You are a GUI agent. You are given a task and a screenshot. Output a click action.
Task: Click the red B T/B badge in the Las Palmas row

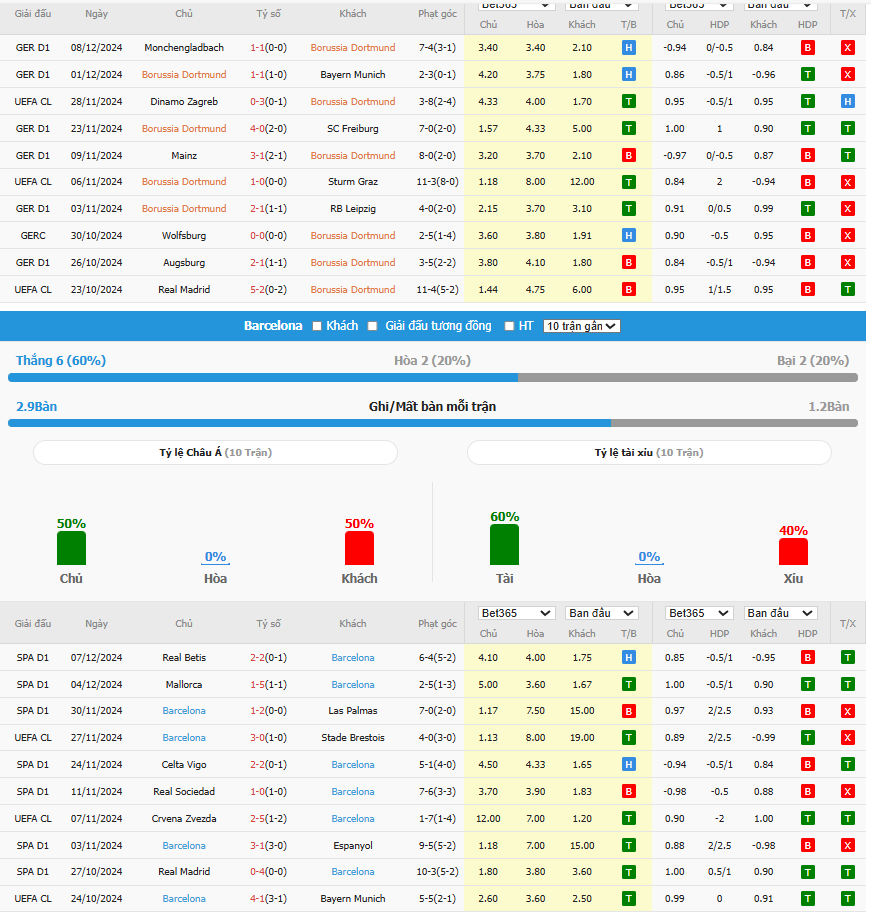point(628,711)
